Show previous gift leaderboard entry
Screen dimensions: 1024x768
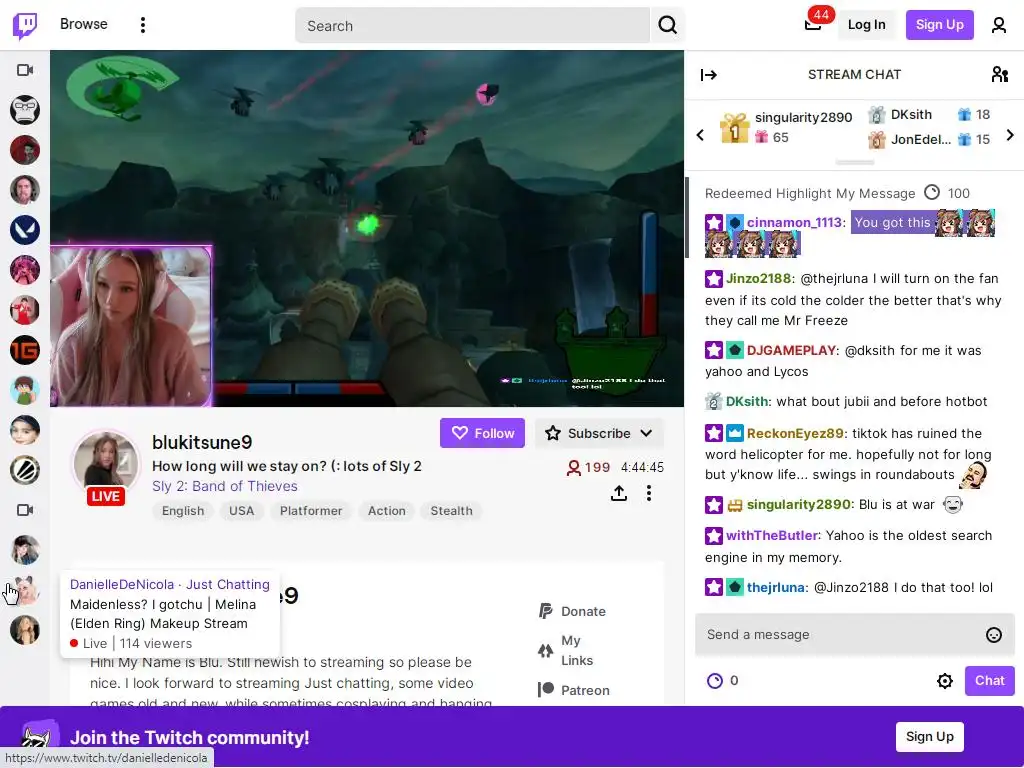click(700, 135)
